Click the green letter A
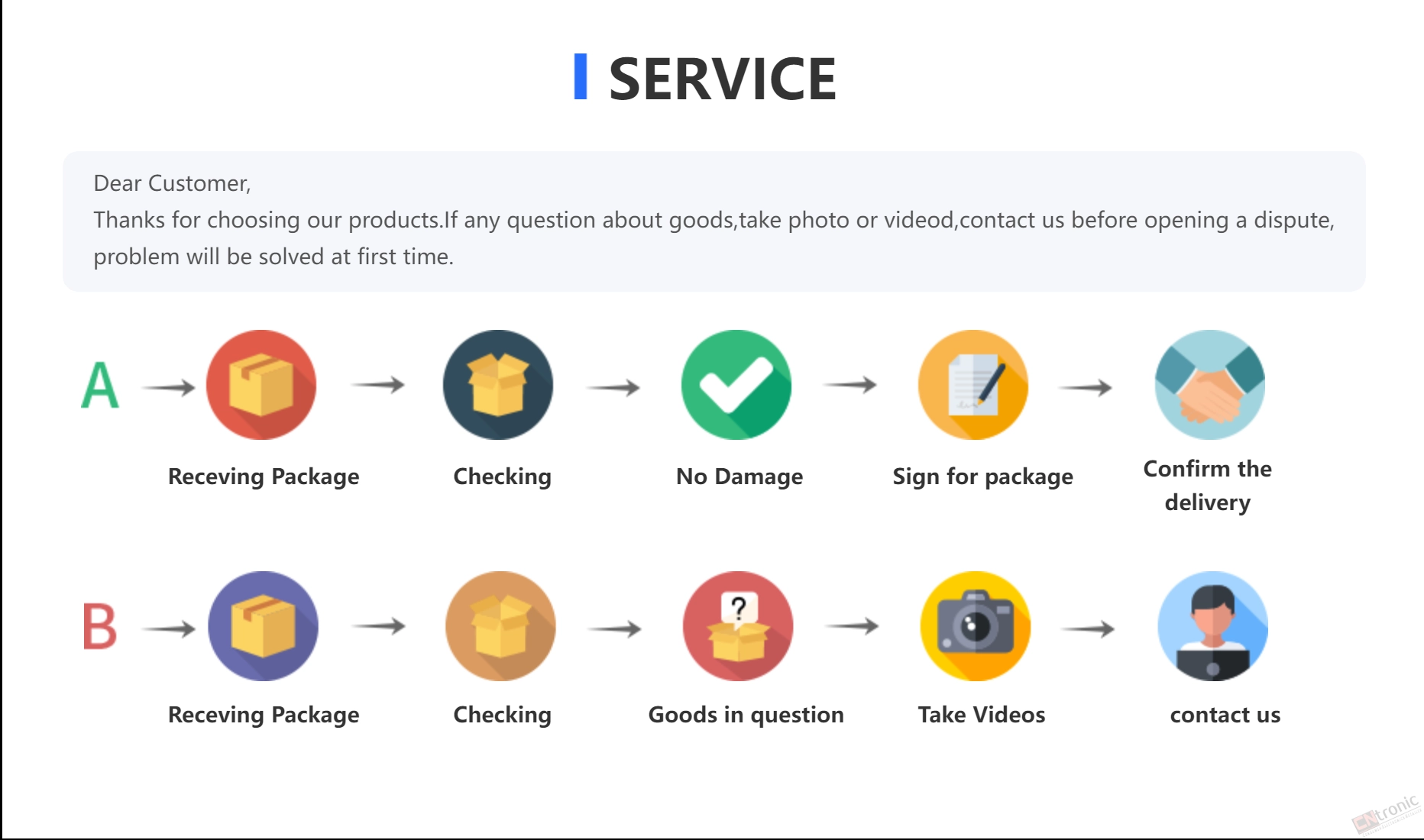The width and height of the screenshot is (1424, 840). (x=100, y=386)
